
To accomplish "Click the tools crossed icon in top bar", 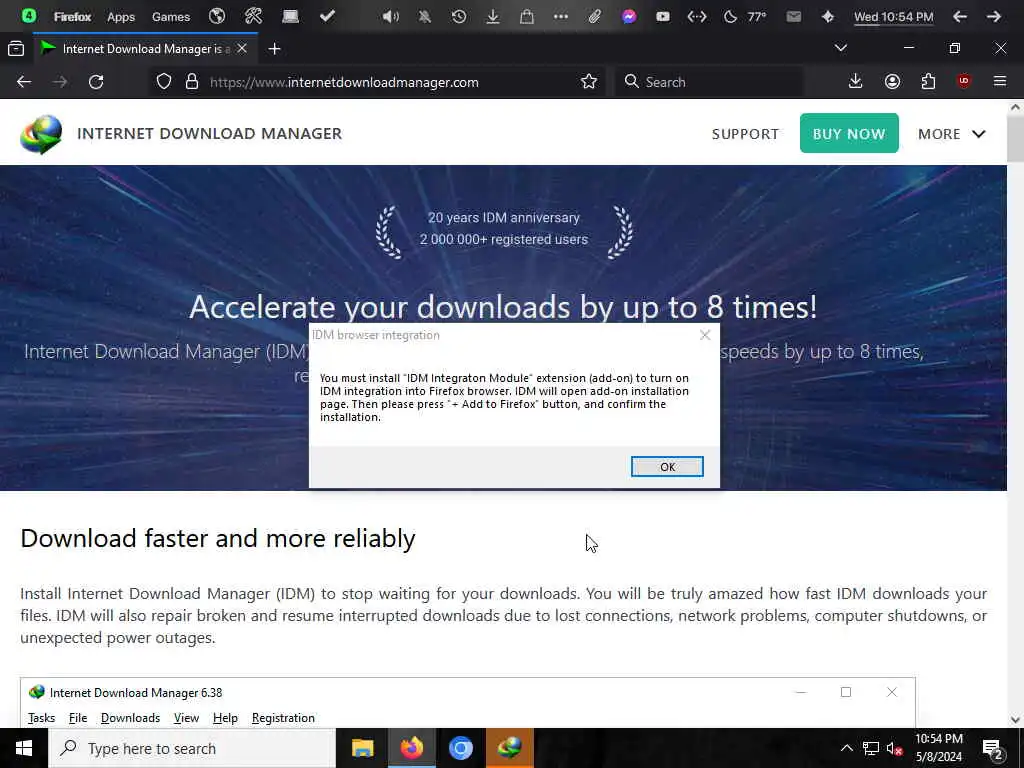I will (253, 16).
